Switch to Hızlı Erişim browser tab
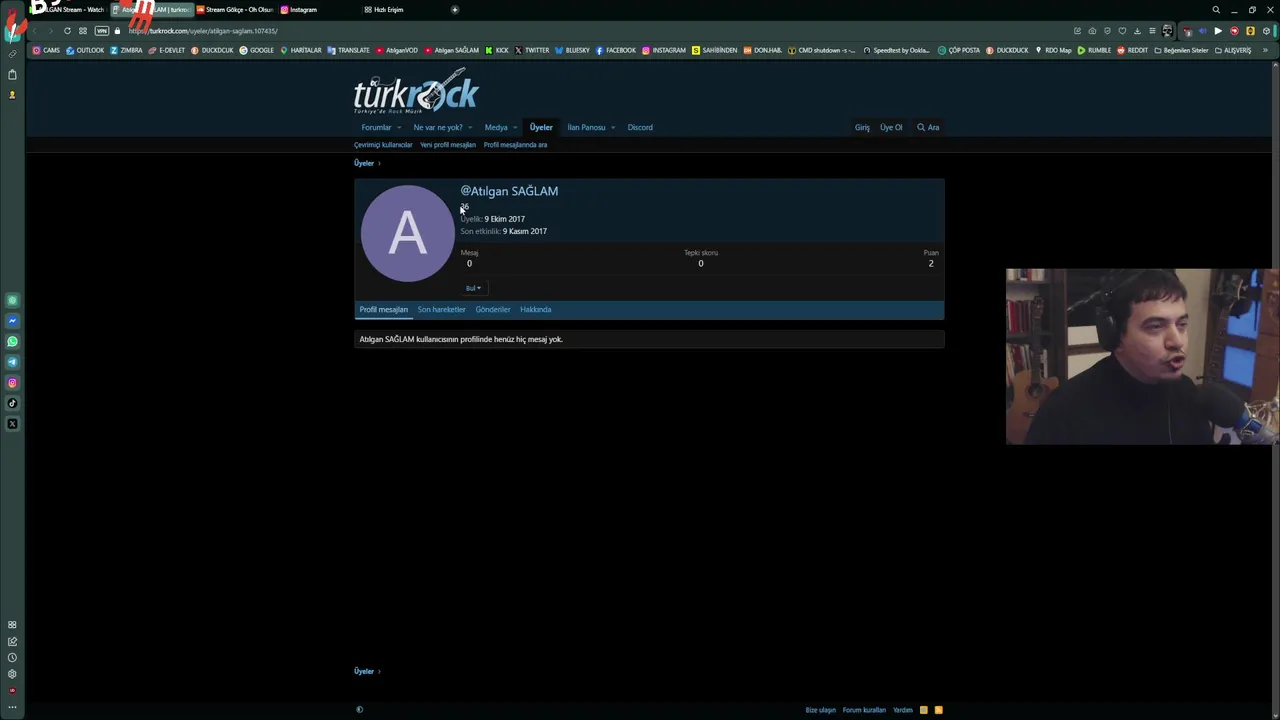 point(384,10)
